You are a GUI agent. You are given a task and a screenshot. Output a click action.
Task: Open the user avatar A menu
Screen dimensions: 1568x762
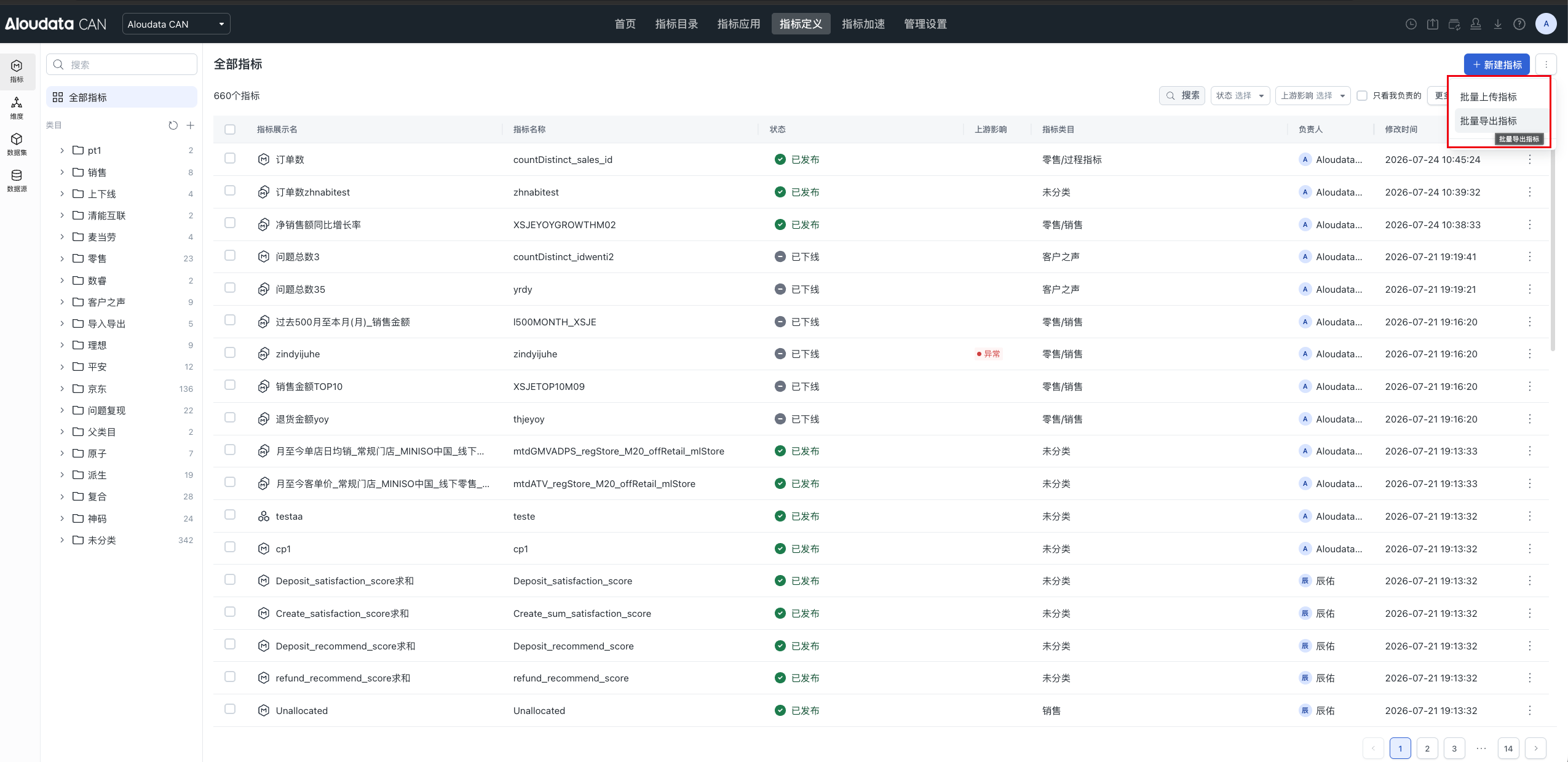pos(1546,24)
